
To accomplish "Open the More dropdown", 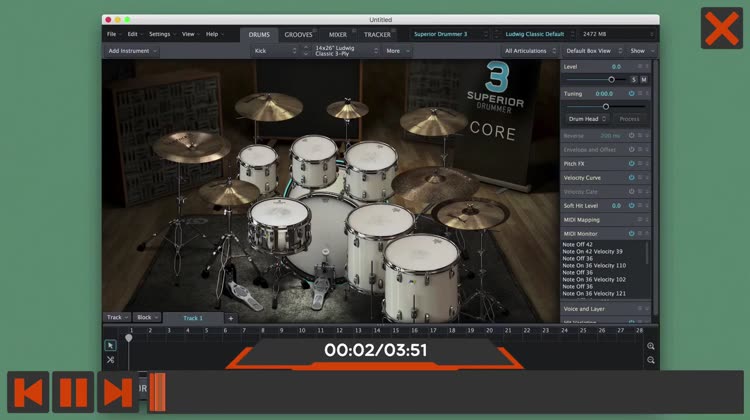I will point(397,51).
